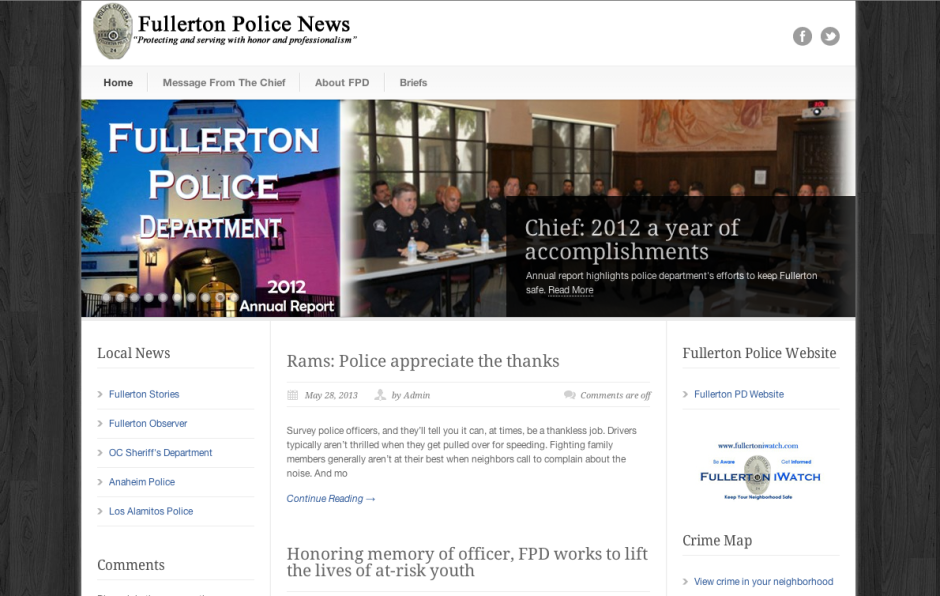
Task: Click the speech bubble comments icon
Action: click(x=569, y=395)
